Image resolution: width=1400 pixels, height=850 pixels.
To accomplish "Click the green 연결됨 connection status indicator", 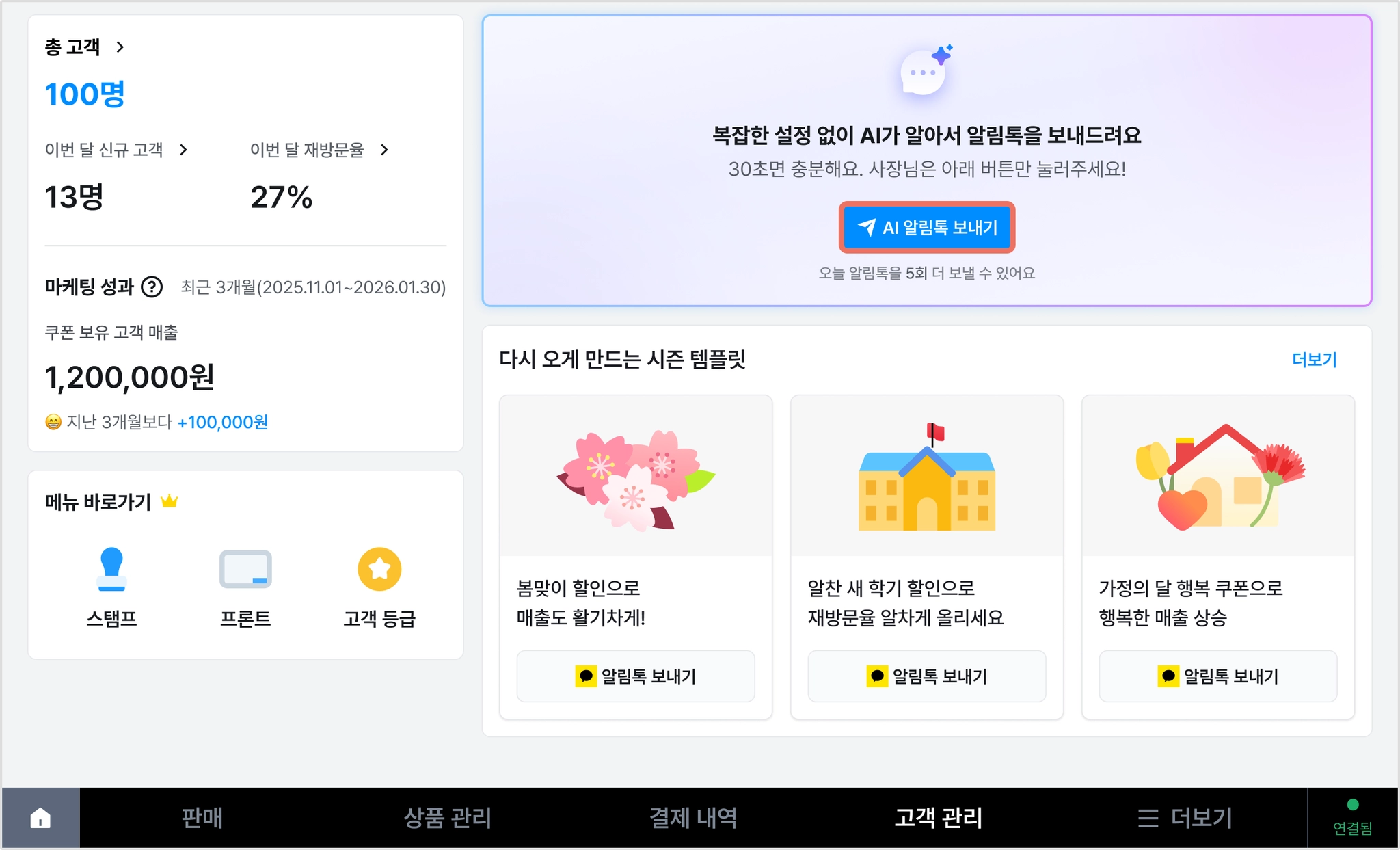I will [x=1352, y=817].
